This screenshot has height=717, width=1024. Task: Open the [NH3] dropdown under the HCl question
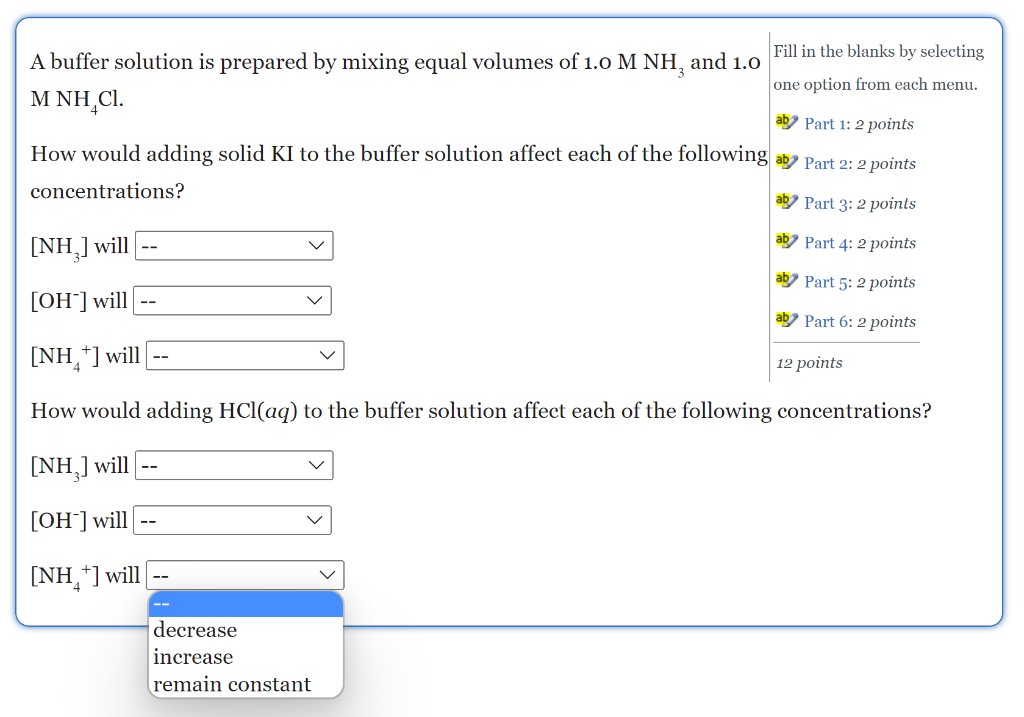[234, 465]
